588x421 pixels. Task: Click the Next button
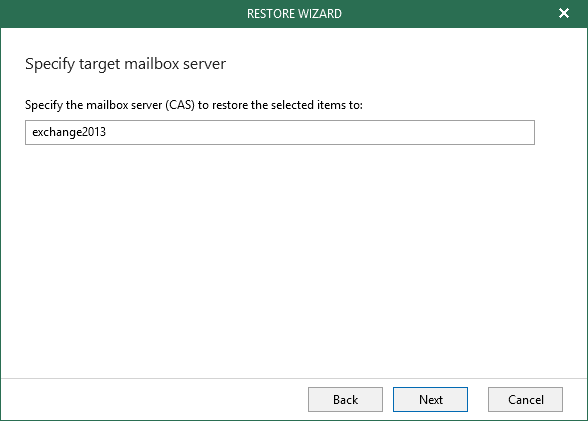tap(430, 400)
